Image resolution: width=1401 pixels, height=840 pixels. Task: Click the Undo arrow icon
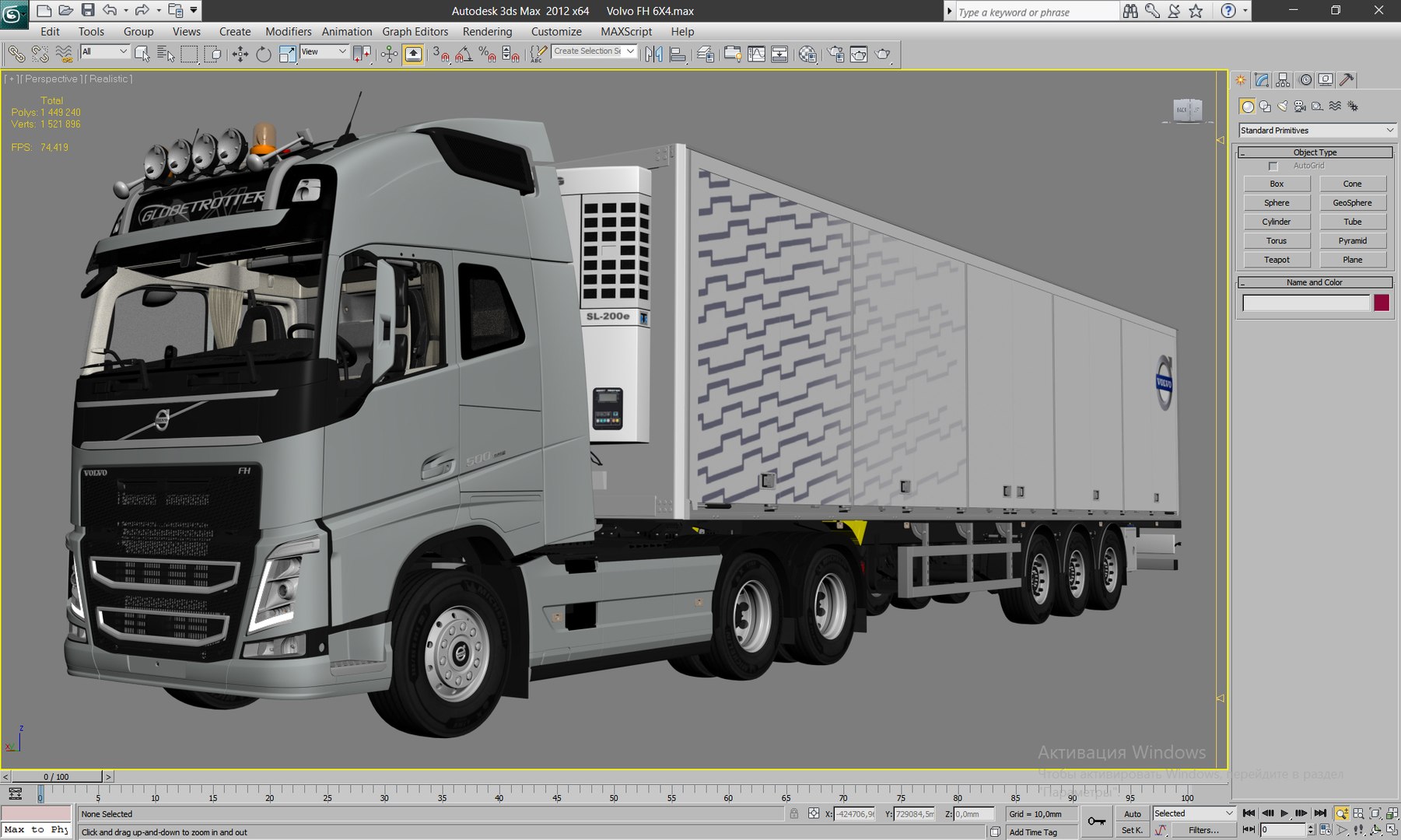(110, 10)
